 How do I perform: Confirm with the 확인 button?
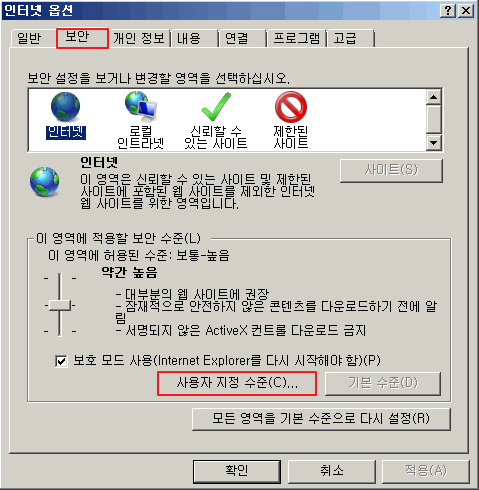(x=237, y=471)
